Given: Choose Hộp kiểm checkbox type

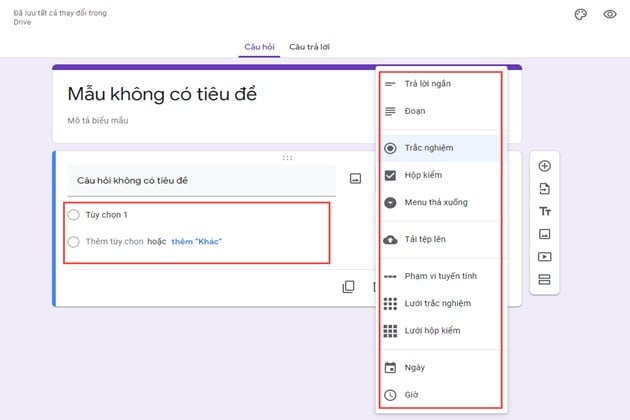Looking at the screenshot, I should click(x=441, y=175).
